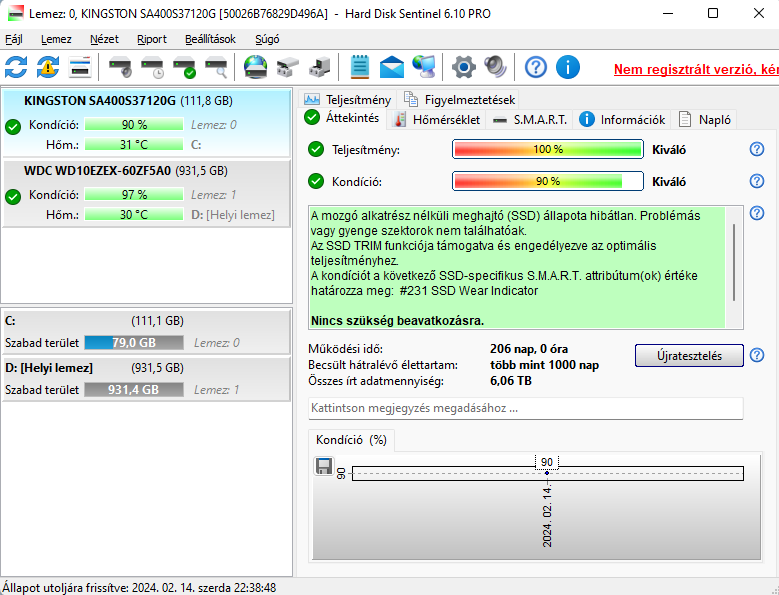Click the 90 data point on the graph
Image resolution: width=779 pixels, height=595 pixels.
[547, 473]
